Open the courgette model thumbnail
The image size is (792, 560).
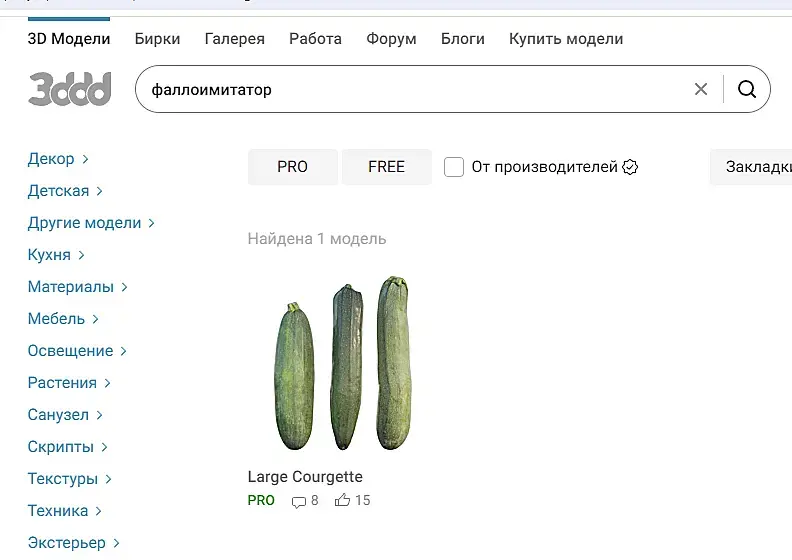342,364
